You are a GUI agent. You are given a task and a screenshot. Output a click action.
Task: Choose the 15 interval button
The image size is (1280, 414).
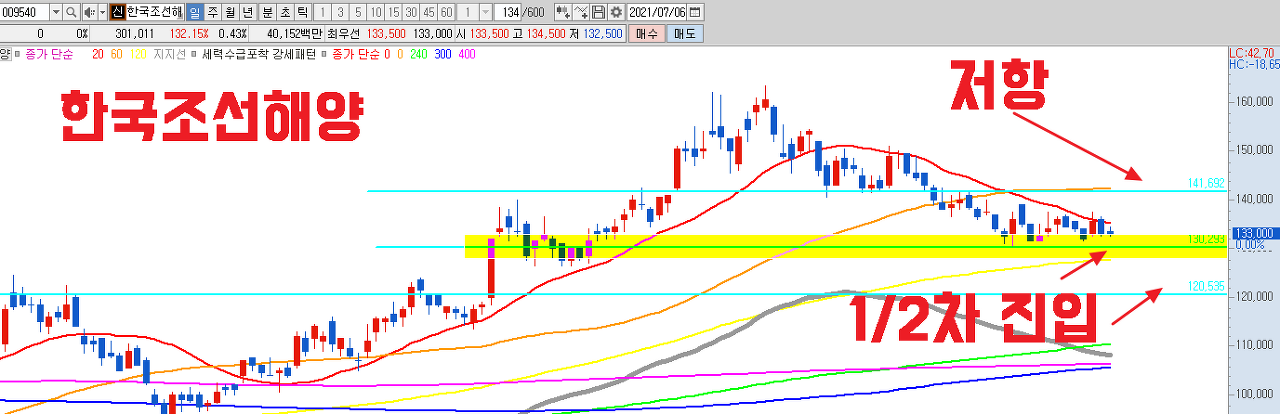[x=394, y=12]
